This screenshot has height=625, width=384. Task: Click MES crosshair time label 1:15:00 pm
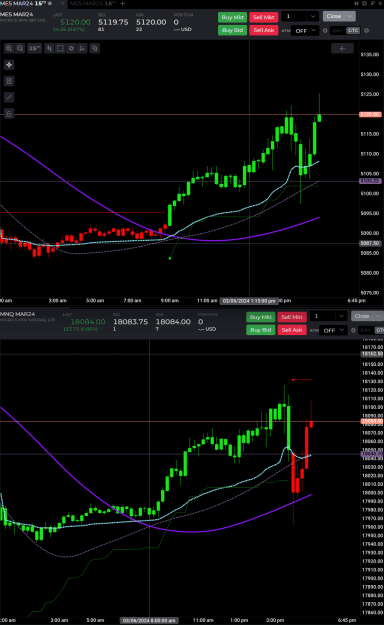coord(249,301)
